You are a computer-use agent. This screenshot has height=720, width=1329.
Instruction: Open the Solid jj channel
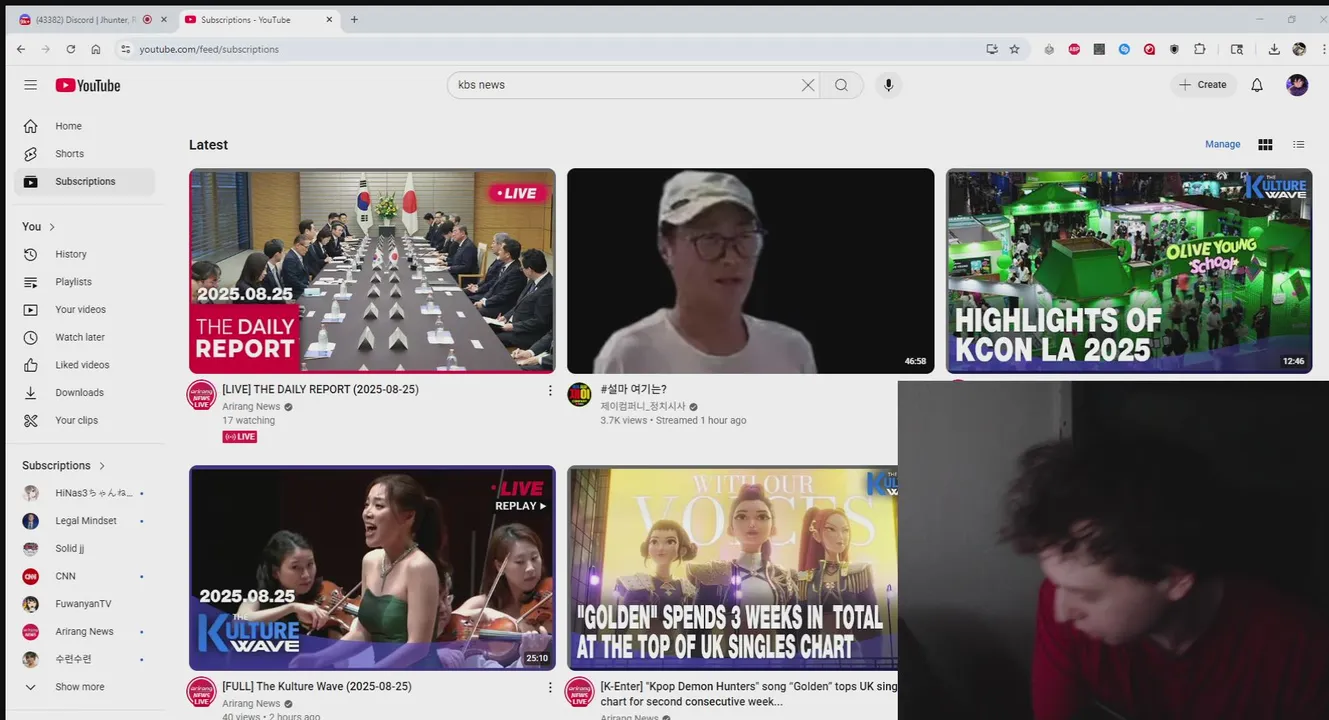pyautogui.click(x=85, y=549)
